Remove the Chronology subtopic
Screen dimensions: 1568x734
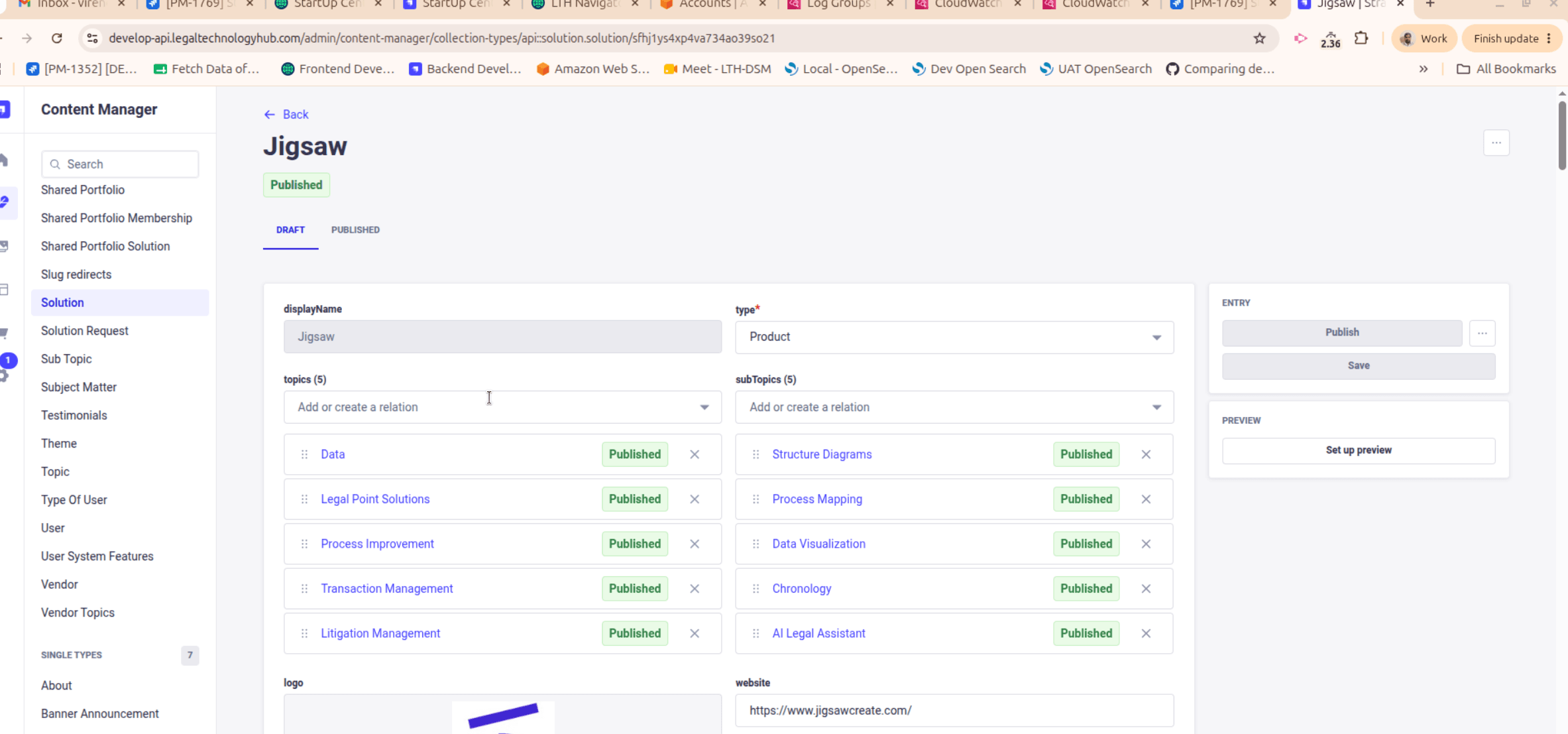click(1146, 589)
